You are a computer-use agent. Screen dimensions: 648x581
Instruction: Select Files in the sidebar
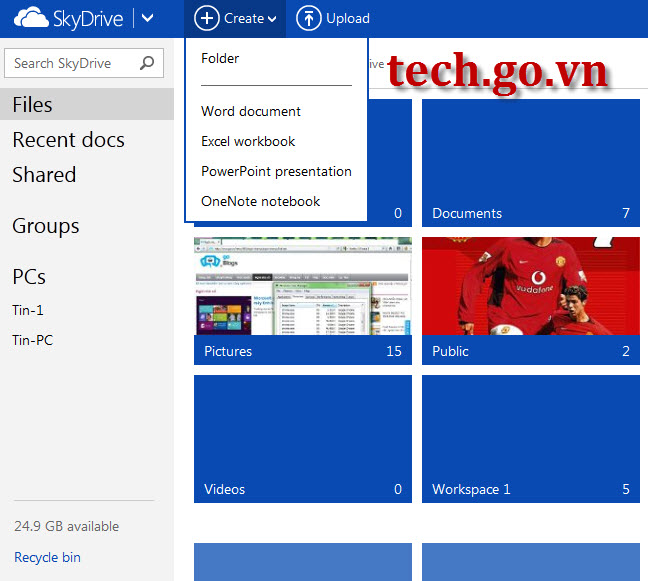pyautogui.click(x=87, y=104)
